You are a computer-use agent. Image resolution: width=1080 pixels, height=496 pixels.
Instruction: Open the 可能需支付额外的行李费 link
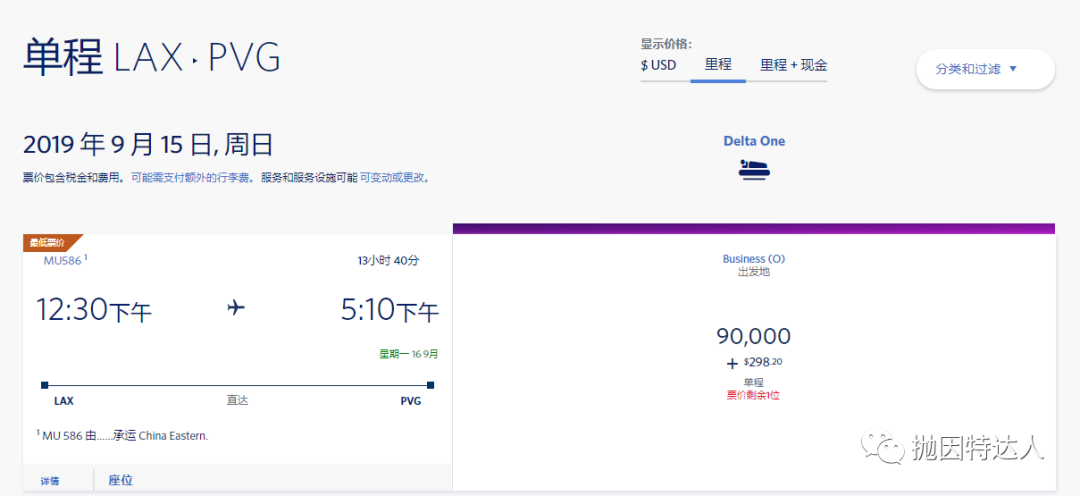pos(192,178)
